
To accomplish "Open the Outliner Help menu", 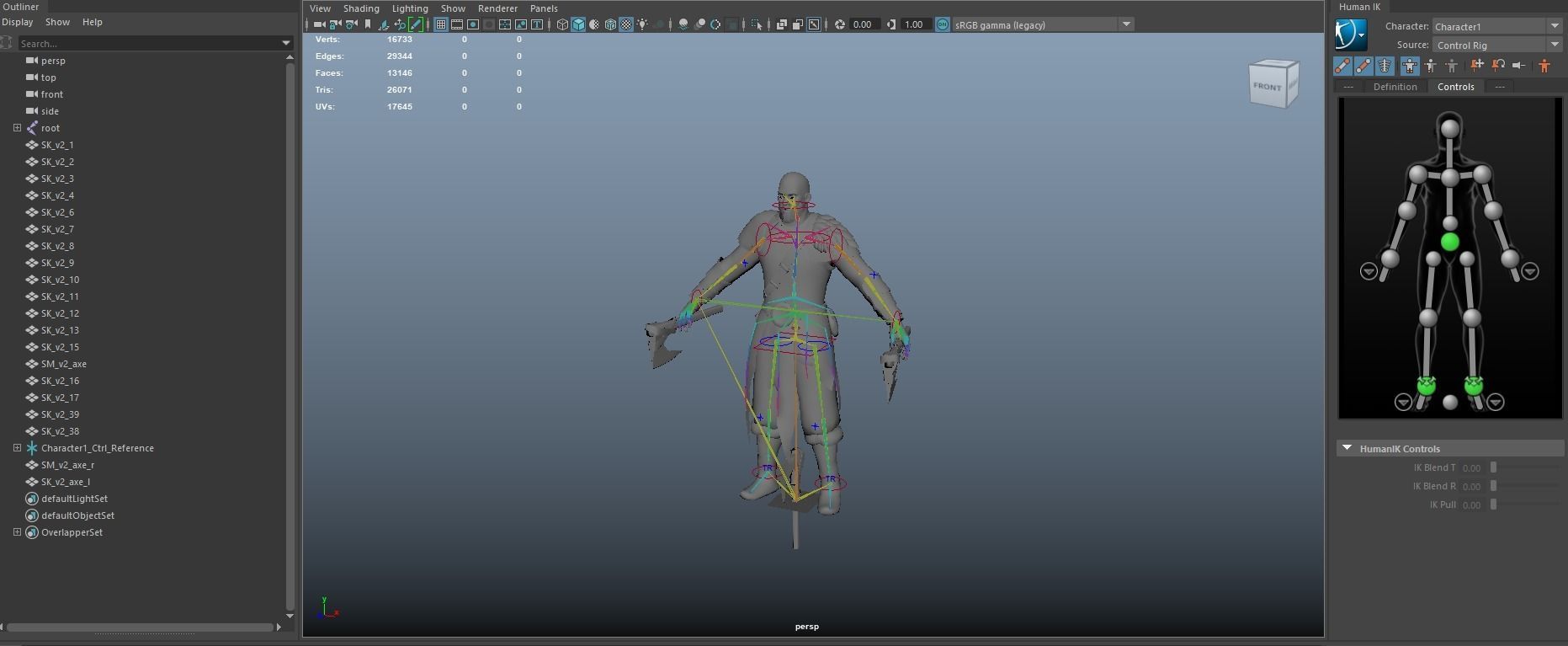I will pos(93,22).
